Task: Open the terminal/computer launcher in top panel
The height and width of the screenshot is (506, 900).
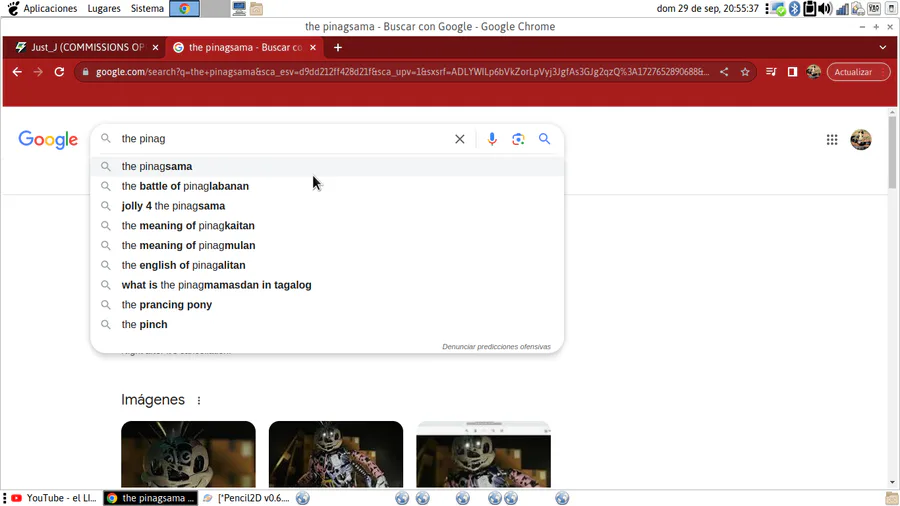Action: click(239, 9)
